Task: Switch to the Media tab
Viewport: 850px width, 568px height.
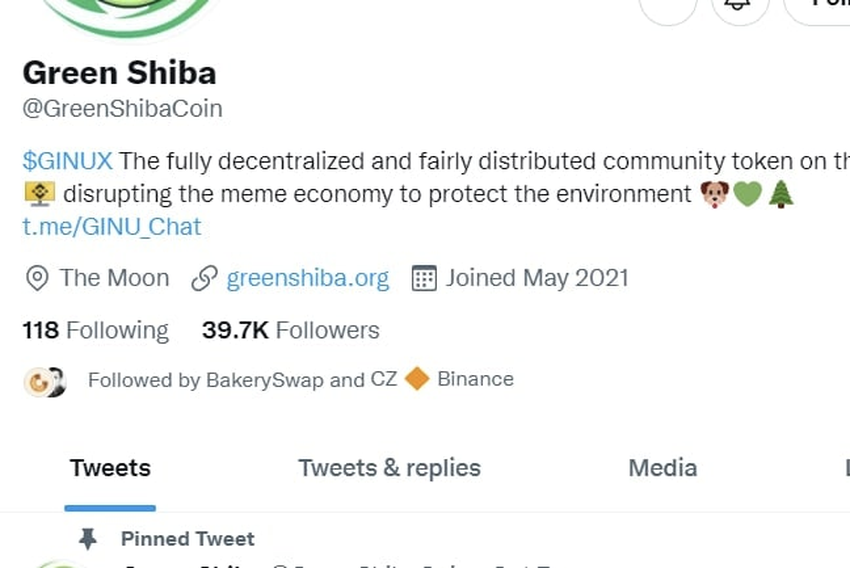Action: (x=662, y=468)
